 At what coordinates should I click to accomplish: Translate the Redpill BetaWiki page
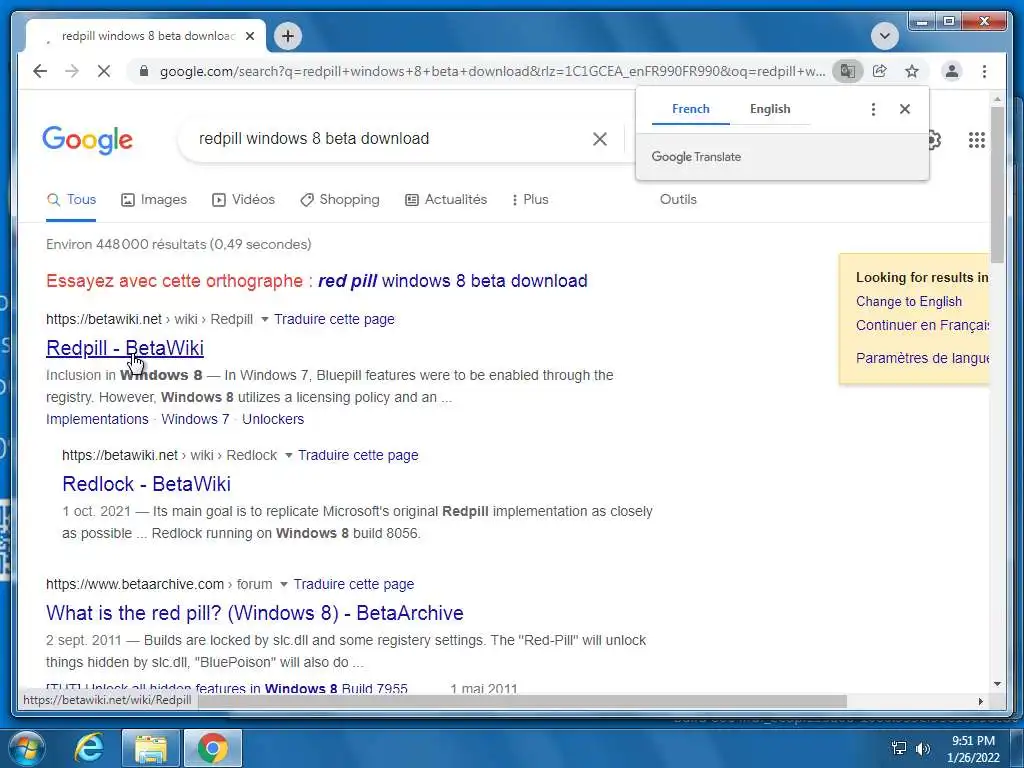pyautogui.click(x=334, y=319)
